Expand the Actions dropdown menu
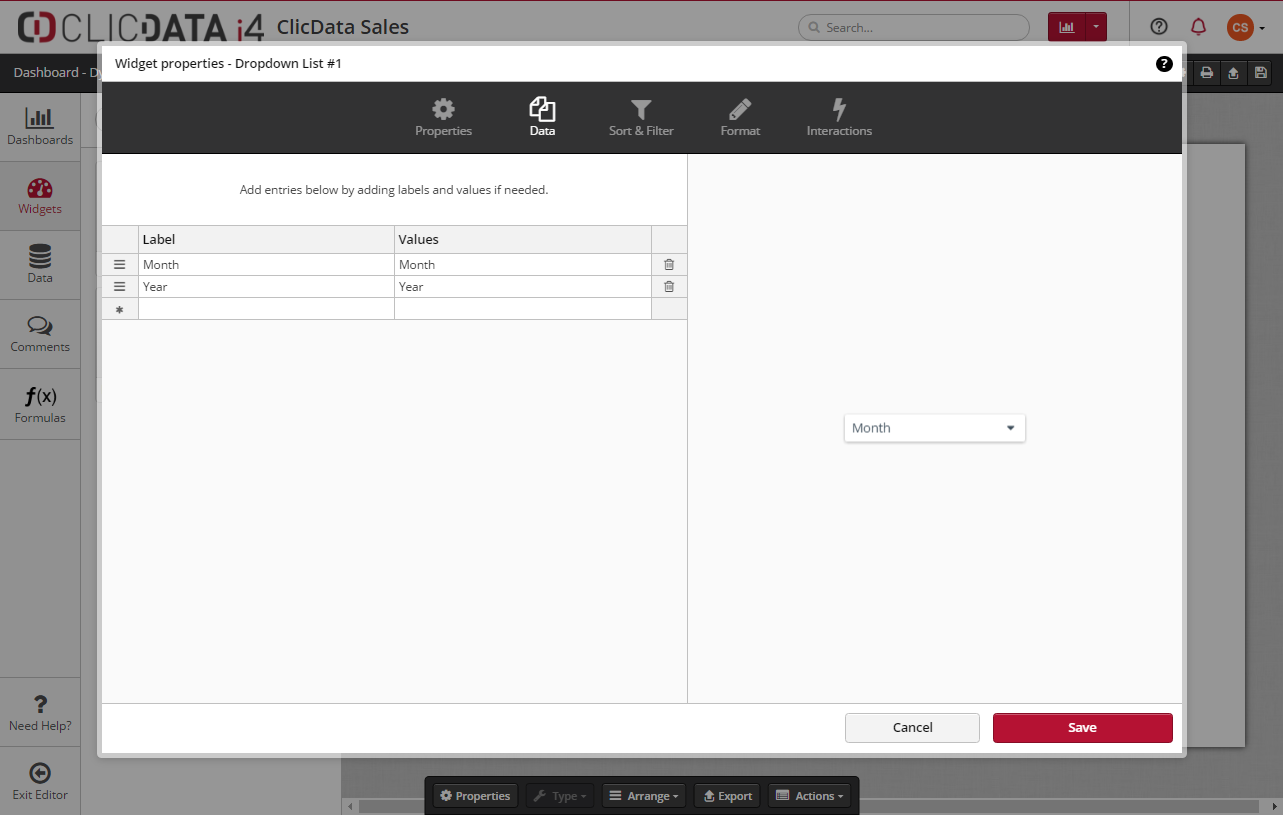 point(811,796)
